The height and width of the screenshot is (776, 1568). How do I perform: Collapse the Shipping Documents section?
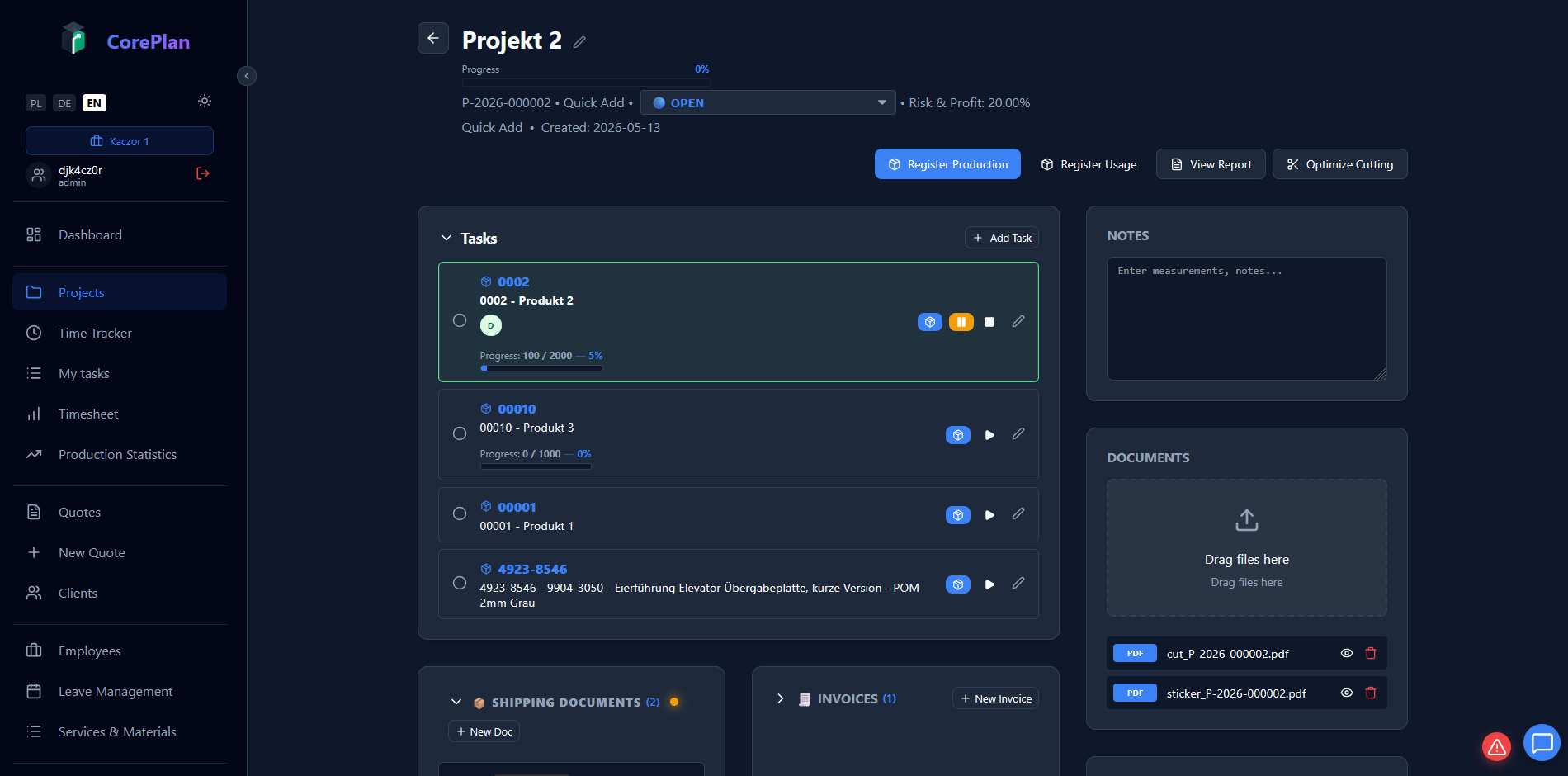456,702
